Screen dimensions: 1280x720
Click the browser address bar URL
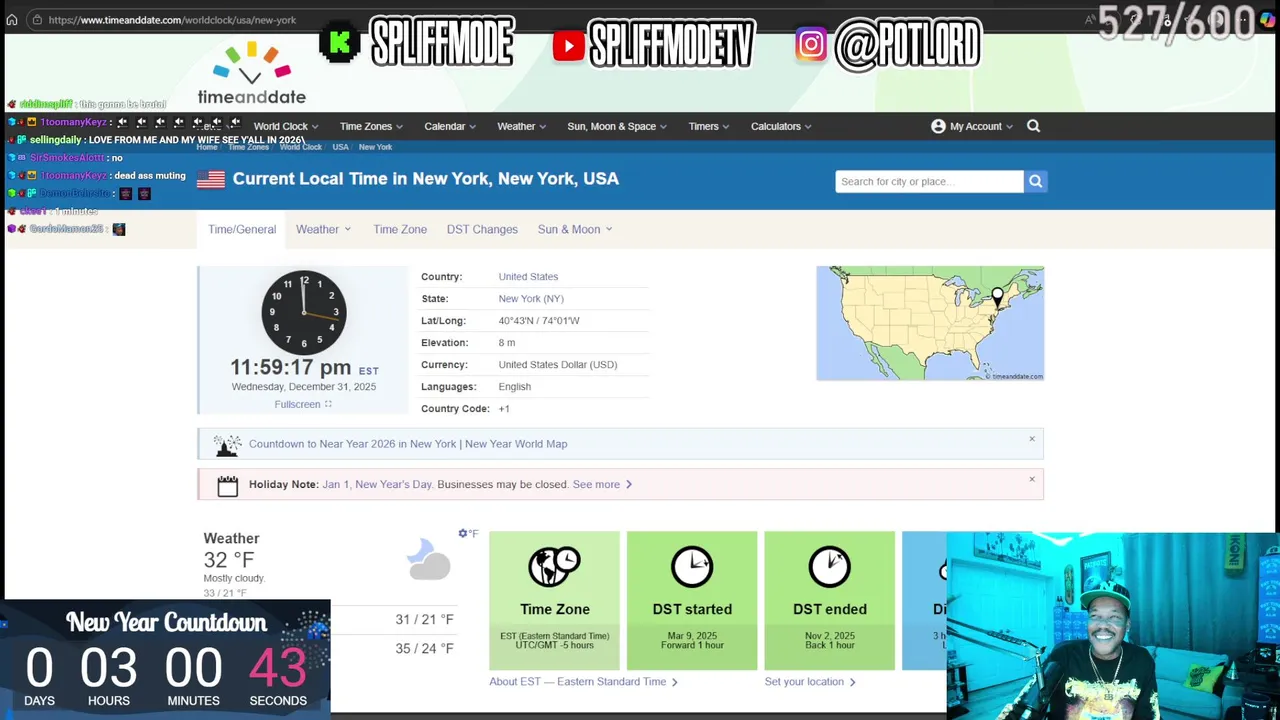pos(172,20)
